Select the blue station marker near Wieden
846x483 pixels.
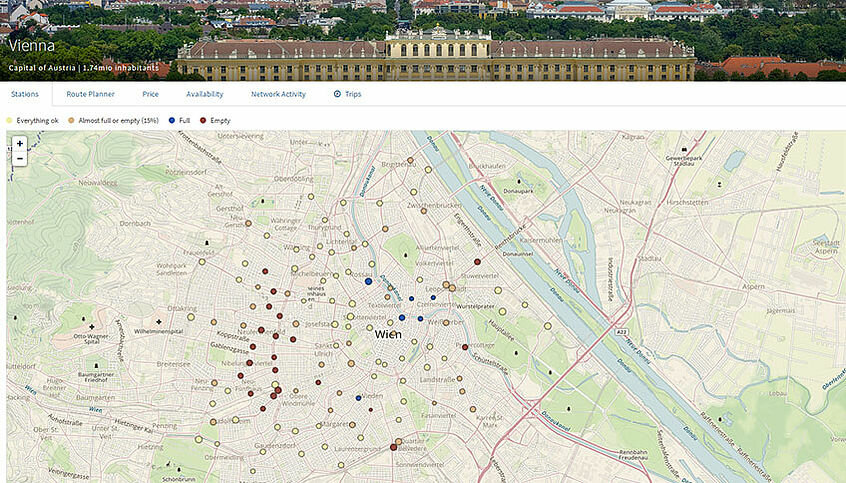[358, 398]
